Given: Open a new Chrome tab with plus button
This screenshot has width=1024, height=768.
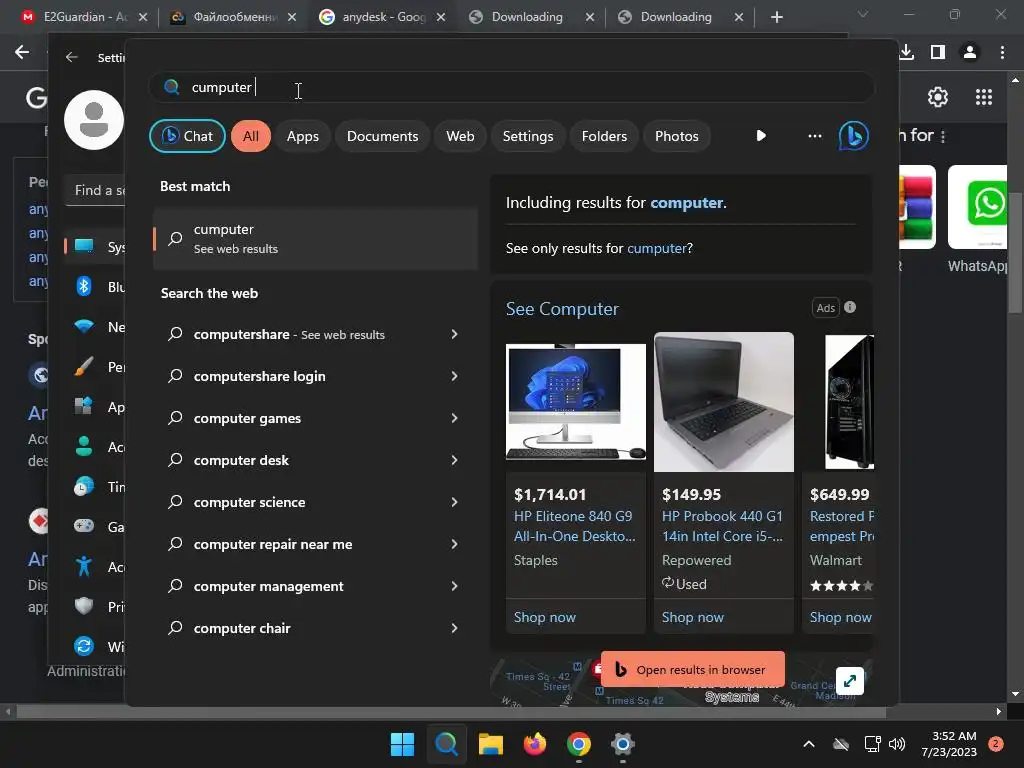Looking at the screenshot, I should (776, 17).
